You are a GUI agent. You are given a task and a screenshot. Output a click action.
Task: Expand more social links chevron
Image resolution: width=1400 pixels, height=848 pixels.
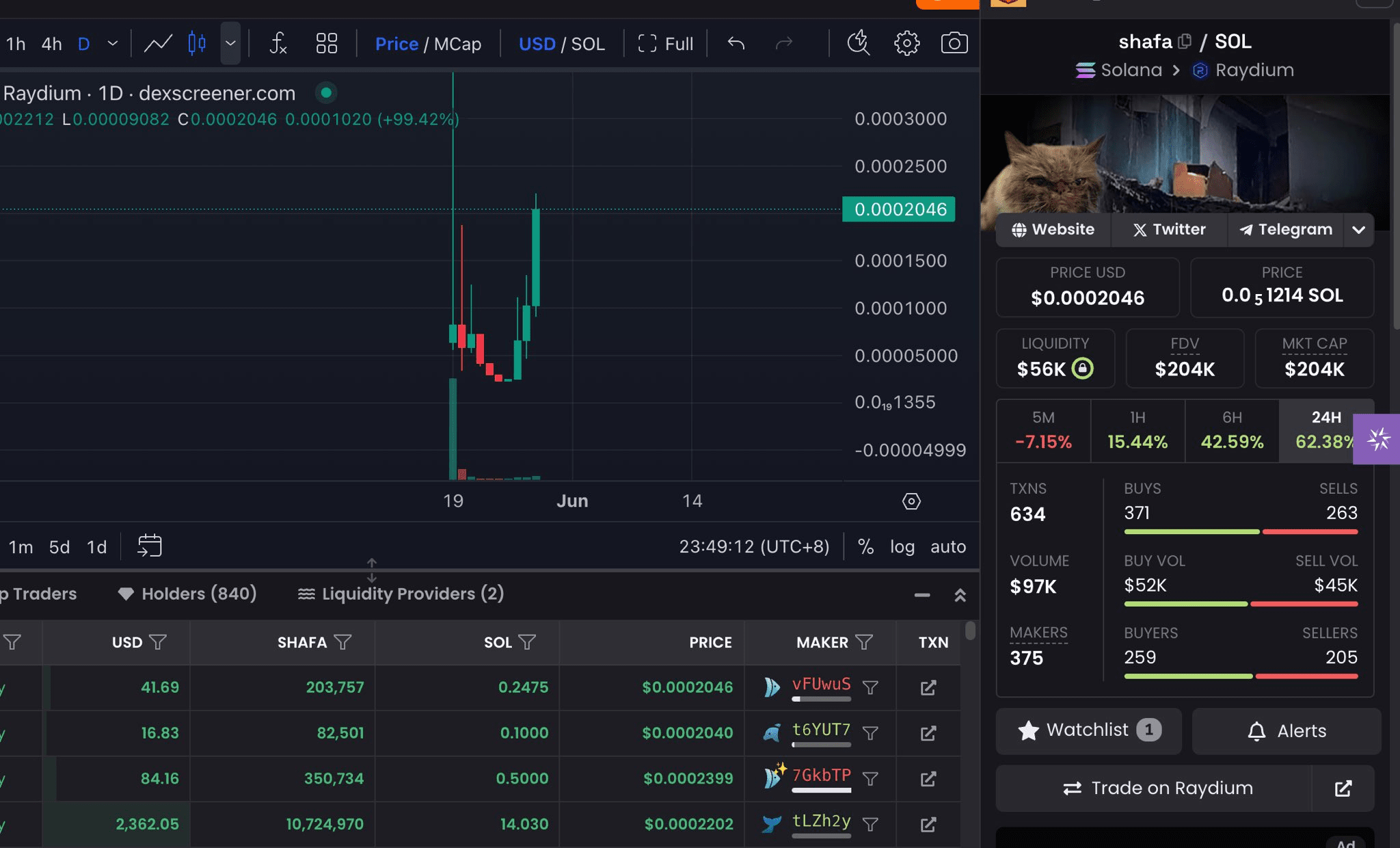point(1358,230)
